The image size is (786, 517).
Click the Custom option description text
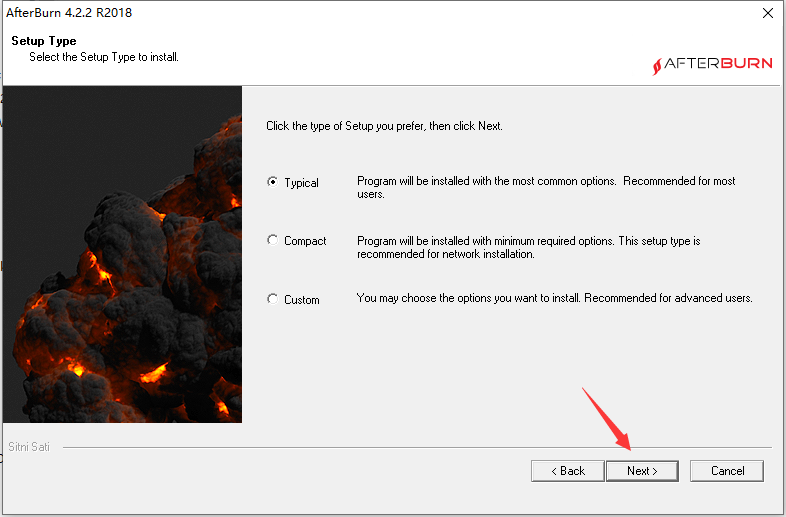click(554, 298)
